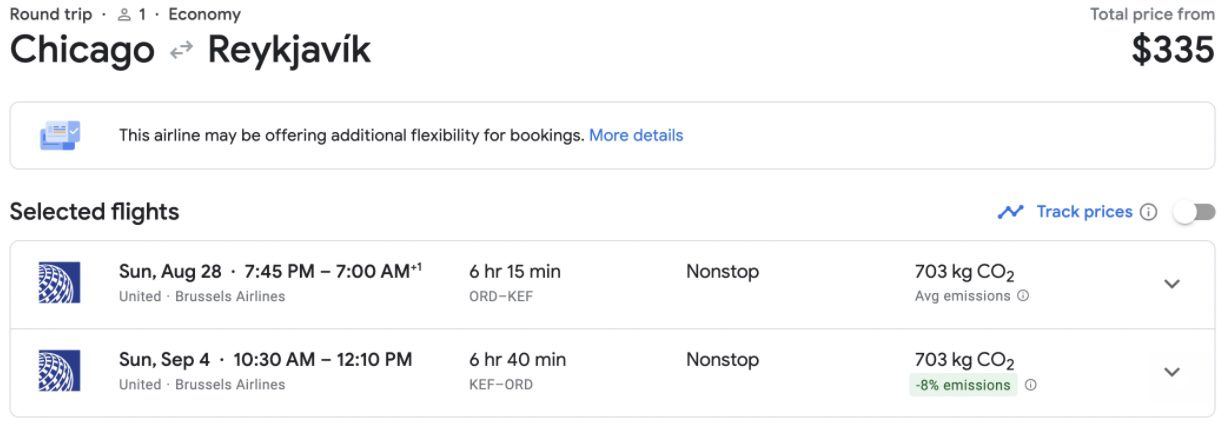Click the Track prices label
Viewport: 1226px width, 426px height.
pyautogui.click(x=1084, y=212)
